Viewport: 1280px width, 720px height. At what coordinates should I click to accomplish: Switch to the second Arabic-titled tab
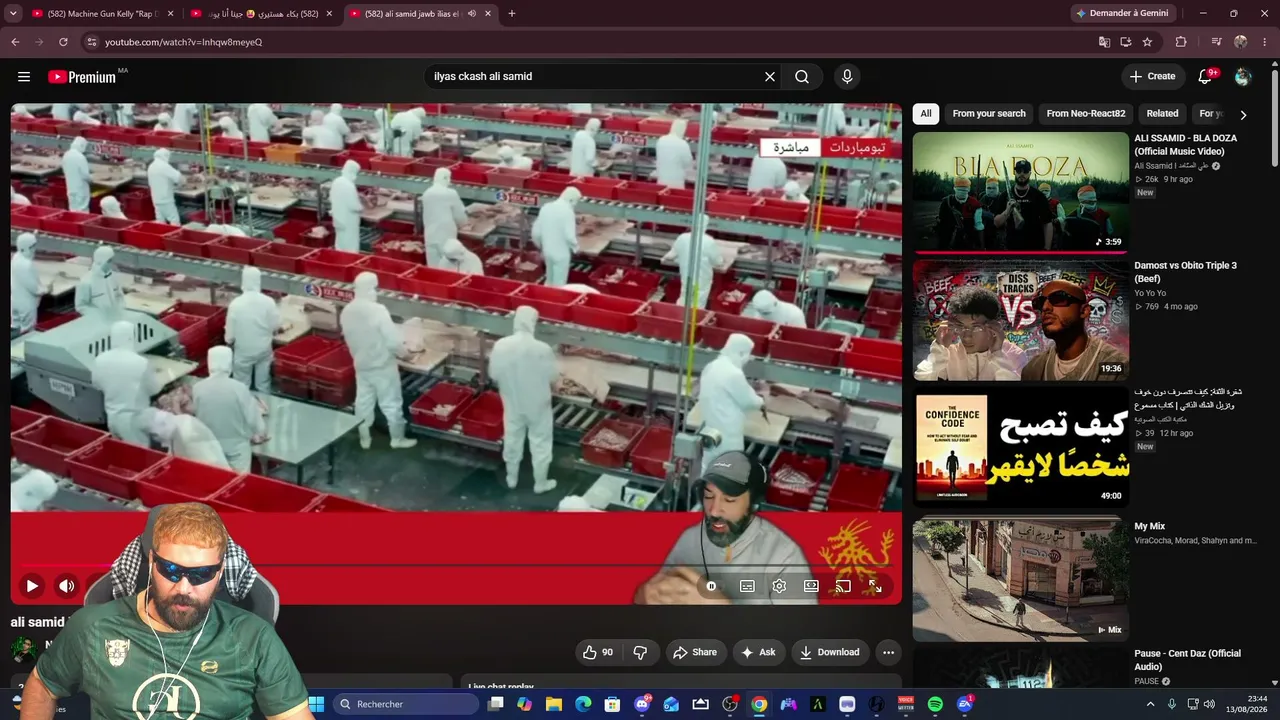262,14
